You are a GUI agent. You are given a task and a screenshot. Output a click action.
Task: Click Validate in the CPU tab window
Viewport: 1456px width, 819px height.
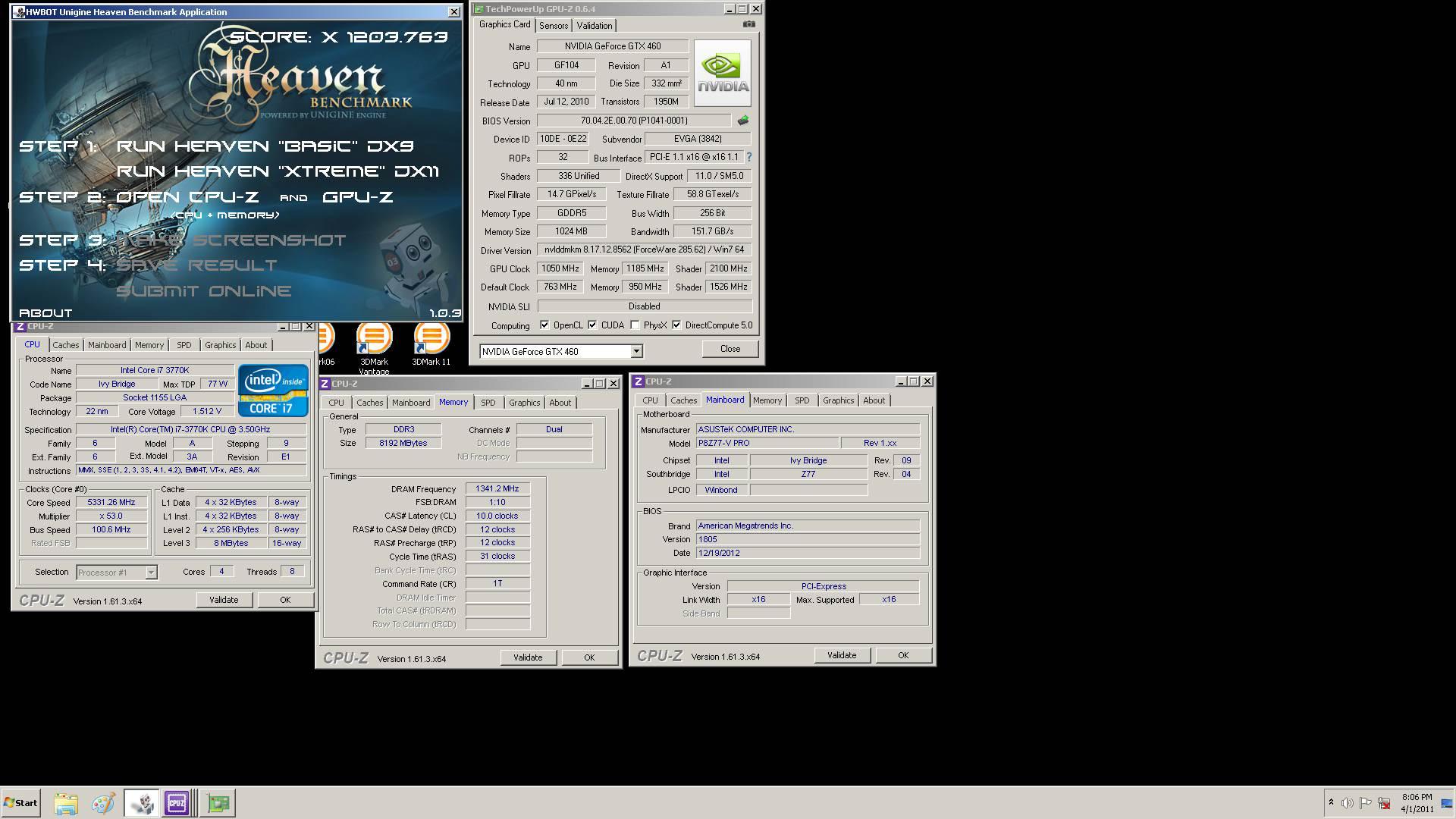tap(224, 600)
